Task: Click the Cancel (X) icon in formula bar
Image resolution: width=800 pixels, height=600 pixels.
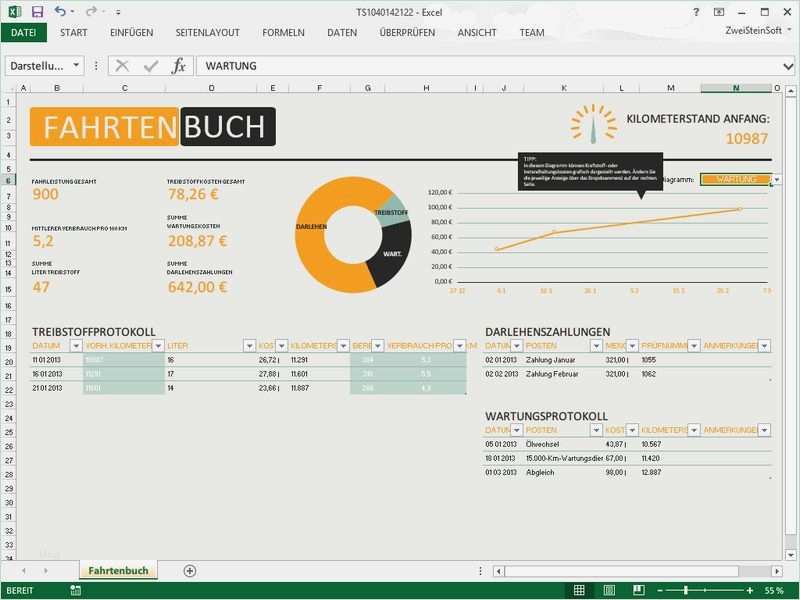Action: point(120,67)
